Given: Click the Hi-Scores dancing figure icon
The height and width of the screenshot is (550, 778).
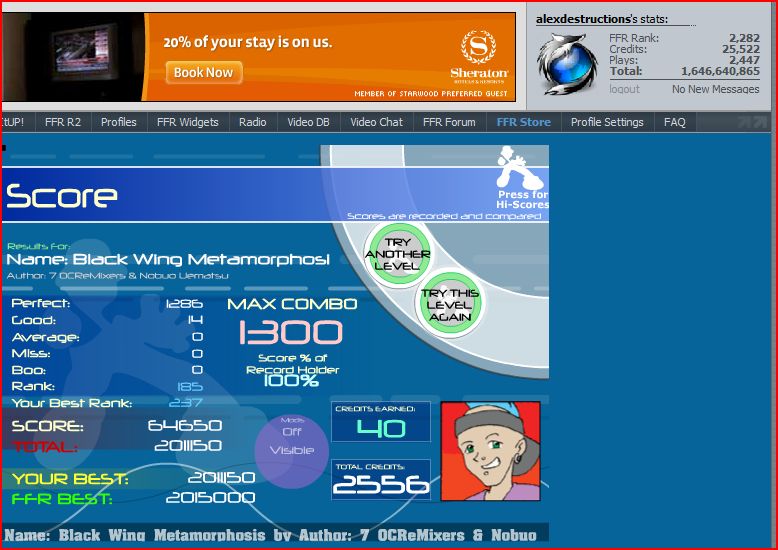Looking at the screenshot, I should pos(520,167).
